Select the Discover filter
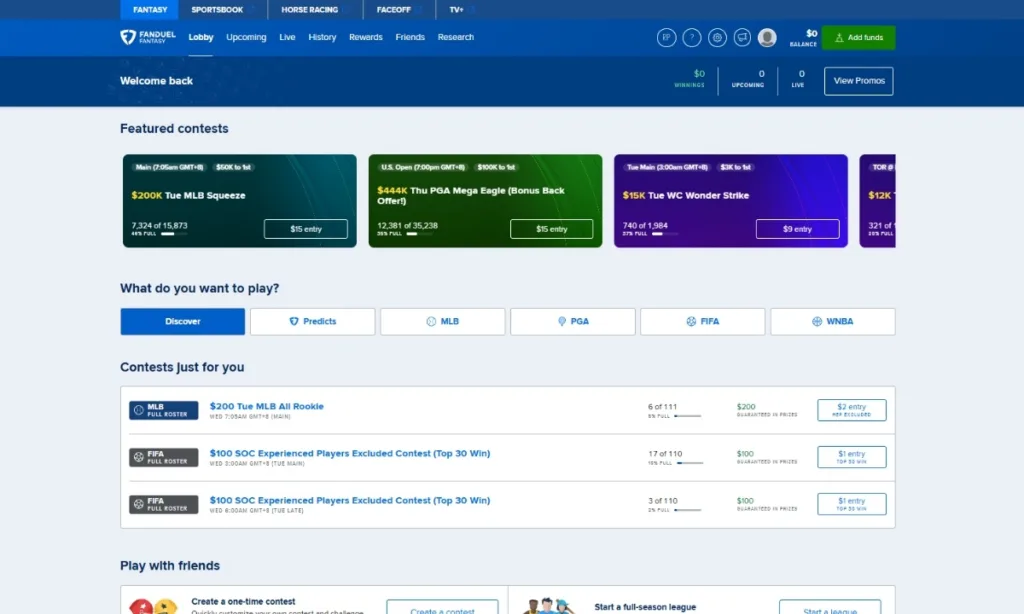This screenshot has height=614, width=1024. pyautogui.click(x=183, y=322)
